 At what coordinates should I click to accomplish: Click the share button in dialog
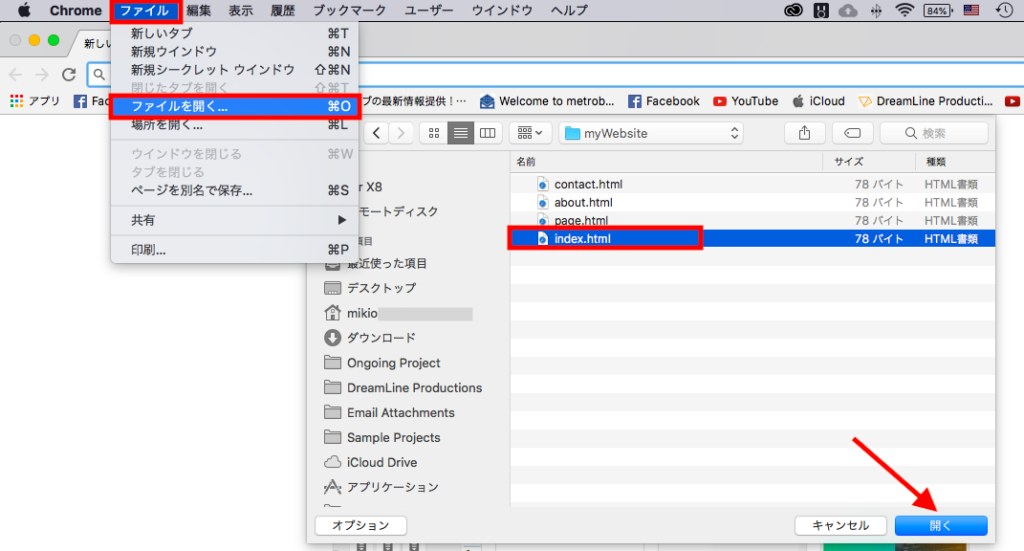click(805, 133)
